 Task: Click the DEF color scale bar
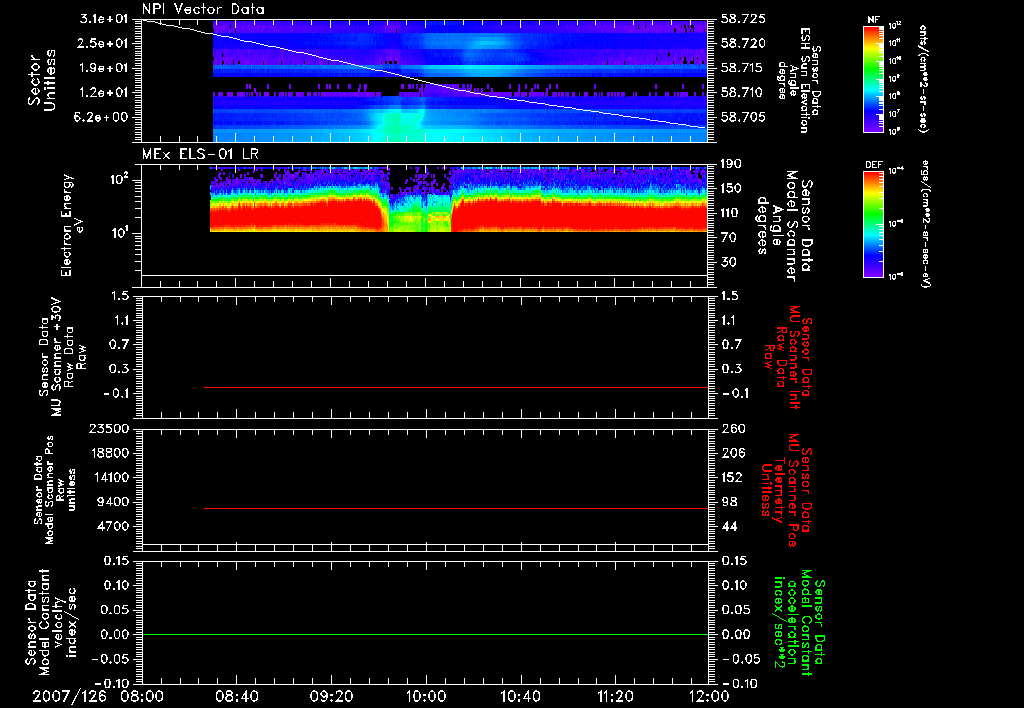point(874,224)
